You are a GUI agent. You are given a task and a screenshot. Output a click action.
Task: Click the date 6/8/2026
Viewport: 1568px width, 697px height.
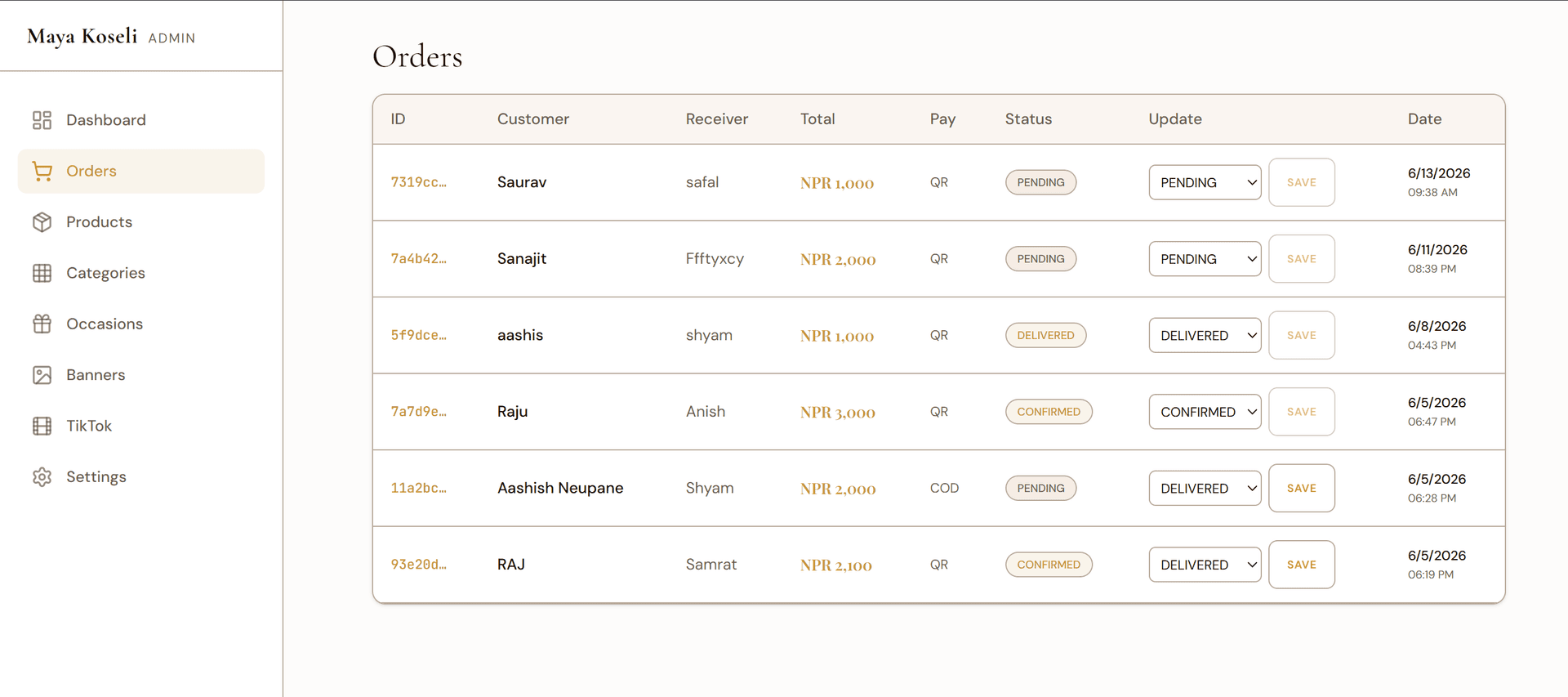click(x=1437, y=326)
